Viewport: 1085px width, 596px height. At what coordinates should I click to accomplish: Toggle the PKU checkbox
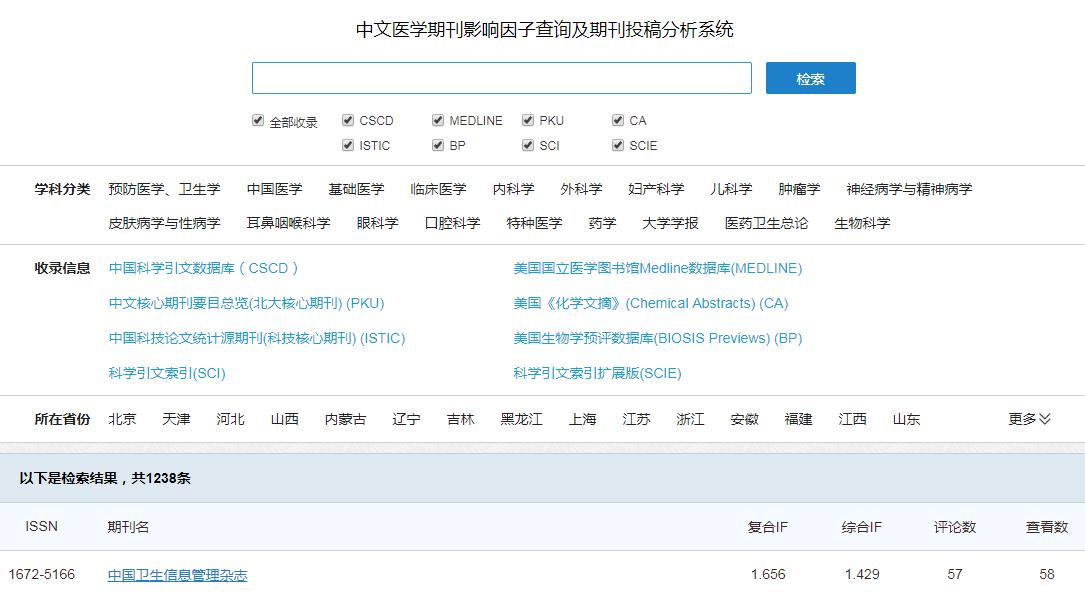pos(528,120)
